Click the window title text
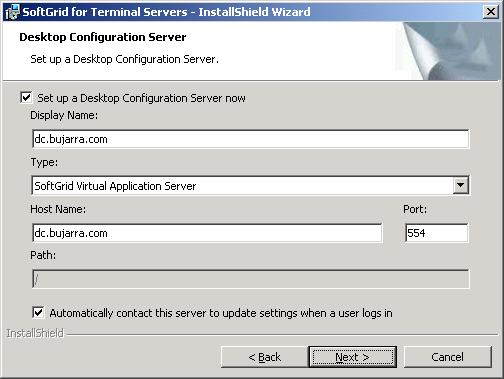The image size is (504, 379). pos(166,12)
